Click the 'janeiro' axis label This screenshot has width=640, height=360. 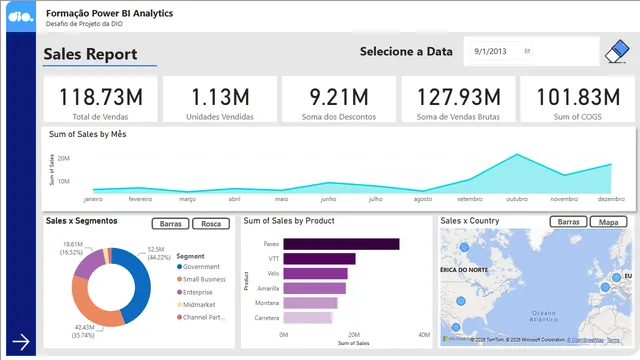pos(93,199)
